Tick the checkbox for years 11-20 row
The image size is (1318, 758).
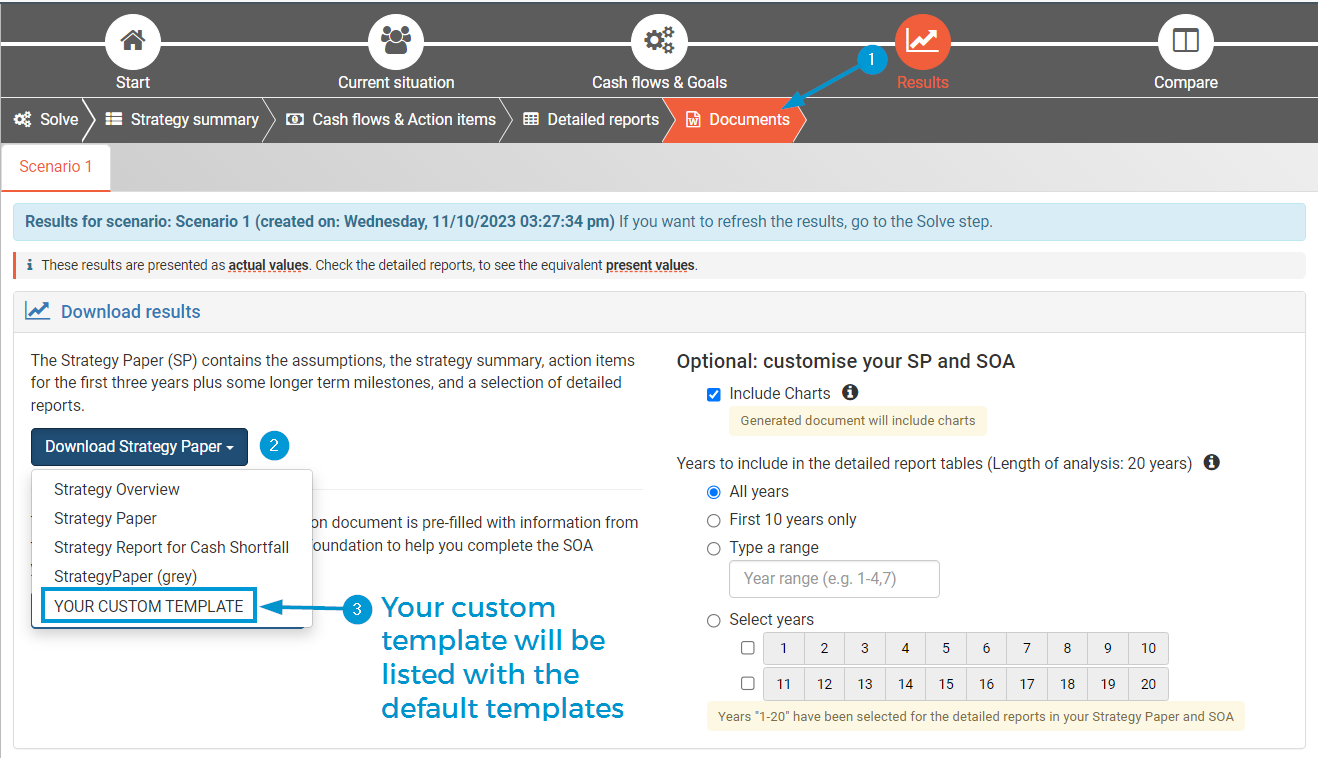pyautogui.click(x=748, y=684)
